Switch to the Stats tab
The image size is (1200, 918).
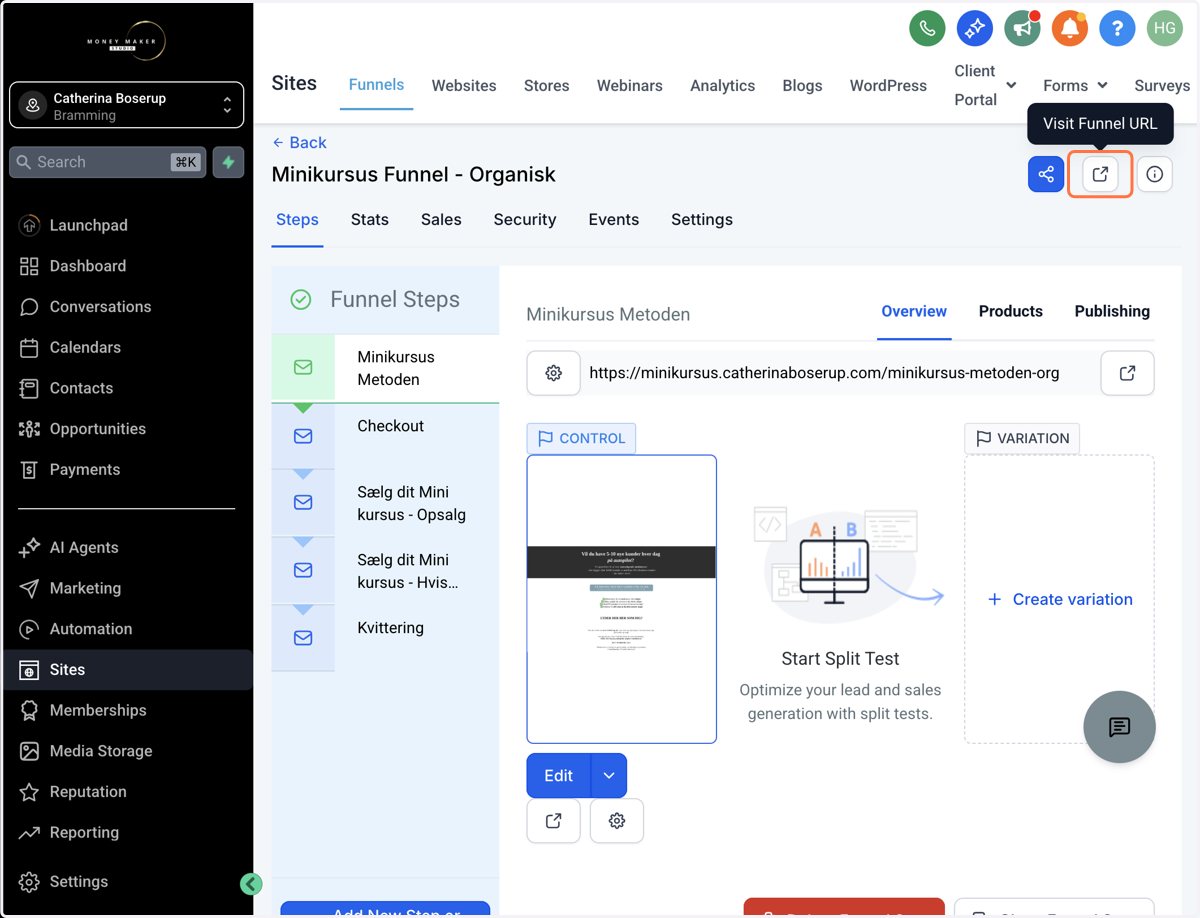tap(370, 219)
